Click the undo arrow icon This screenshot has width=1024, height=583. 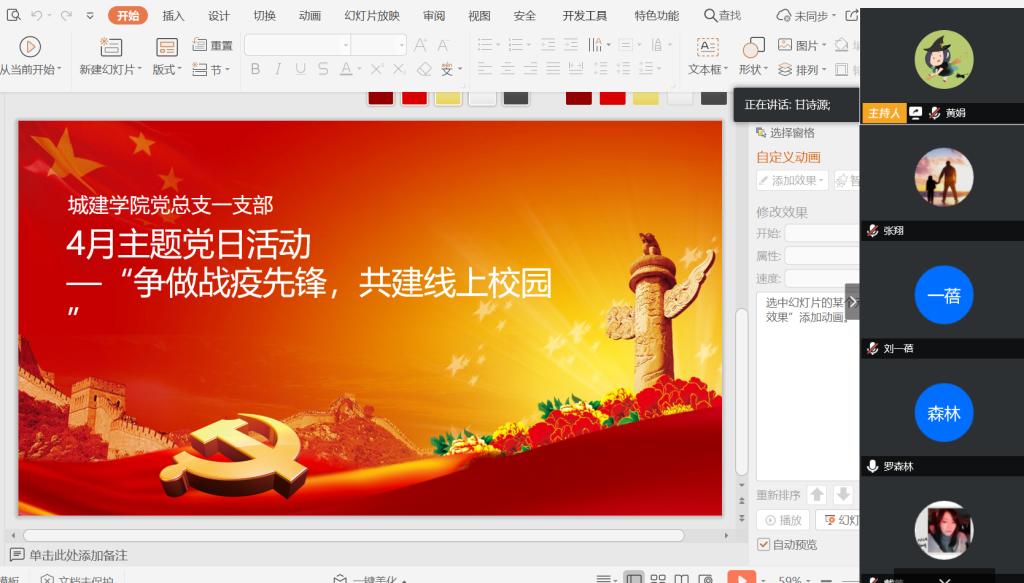pyautogui.click(x=37, y=15)
